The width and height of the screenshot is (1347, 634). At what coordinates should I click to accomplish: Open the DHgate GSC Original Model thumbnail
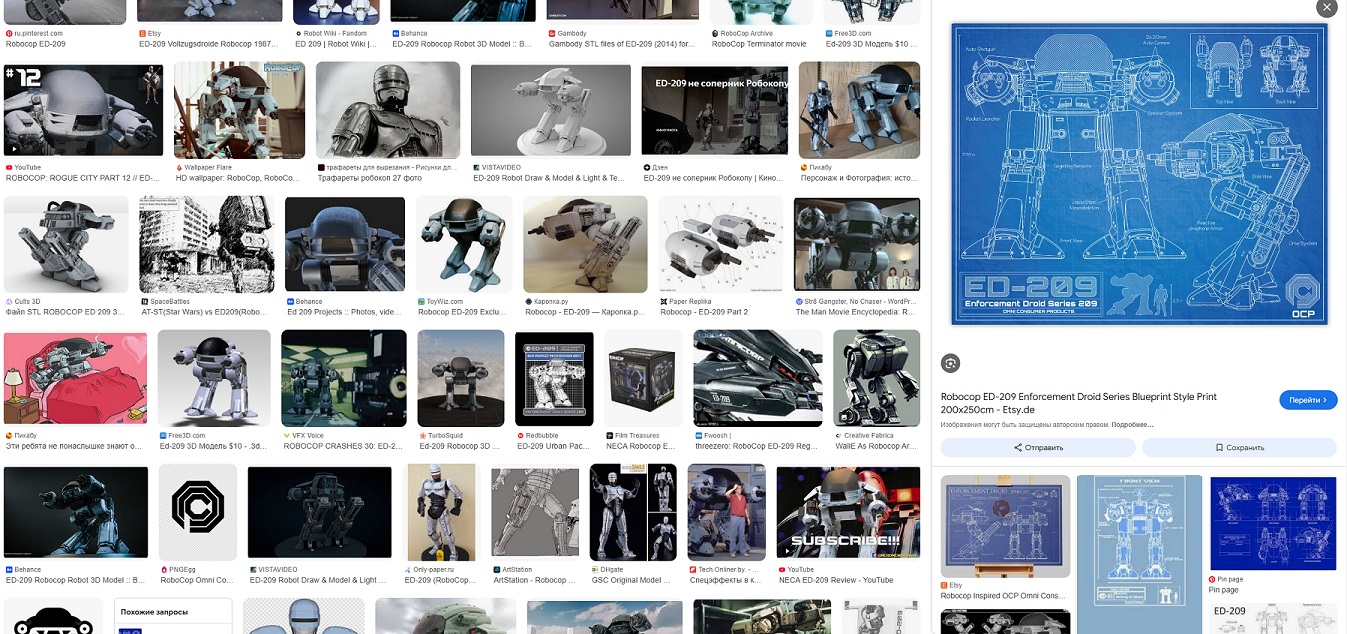pyautogui.click(x=633, y=513)
